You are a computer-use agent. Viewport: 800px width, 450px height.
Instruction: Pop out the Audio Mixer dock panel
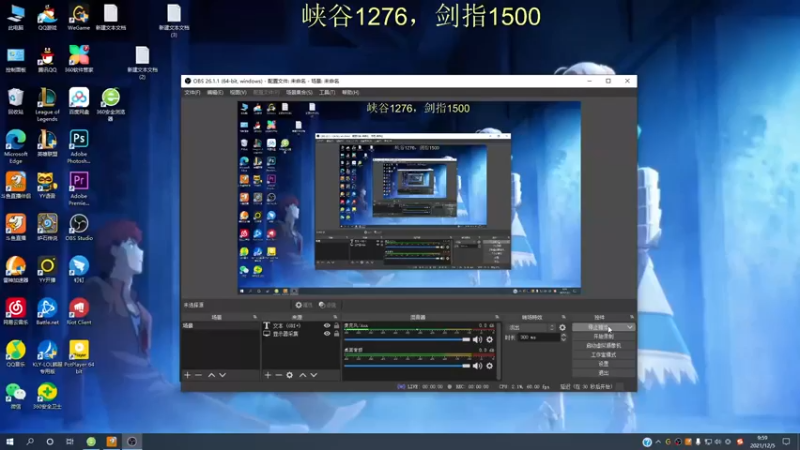point(496,317)
